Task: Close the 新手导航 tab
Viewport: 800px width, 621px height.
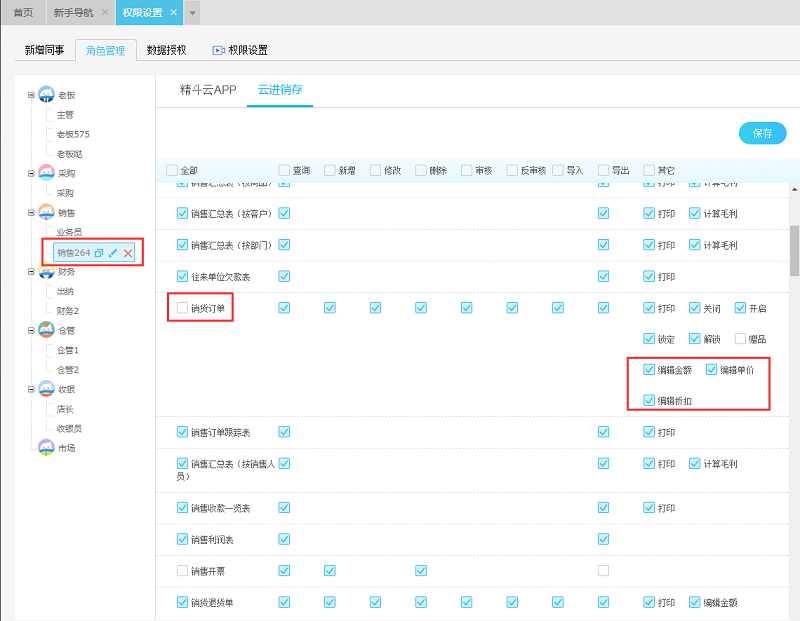Action: tap(105, 13)
